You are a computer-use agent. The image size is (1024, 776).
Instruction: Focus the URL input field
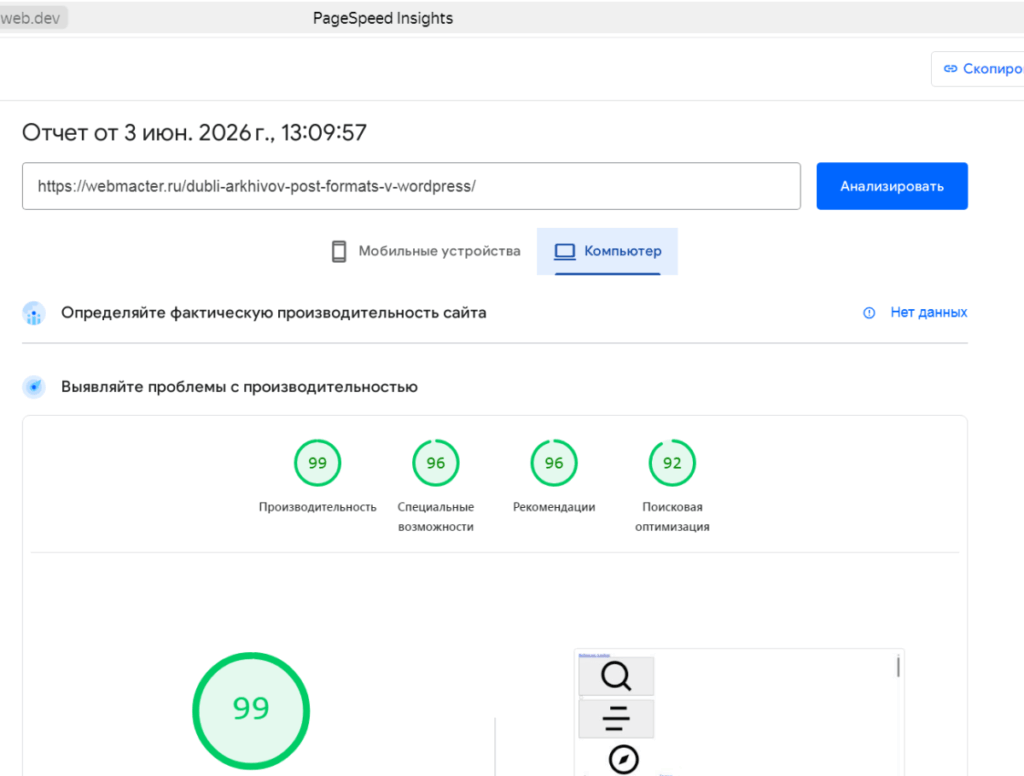tap(411, 186)
